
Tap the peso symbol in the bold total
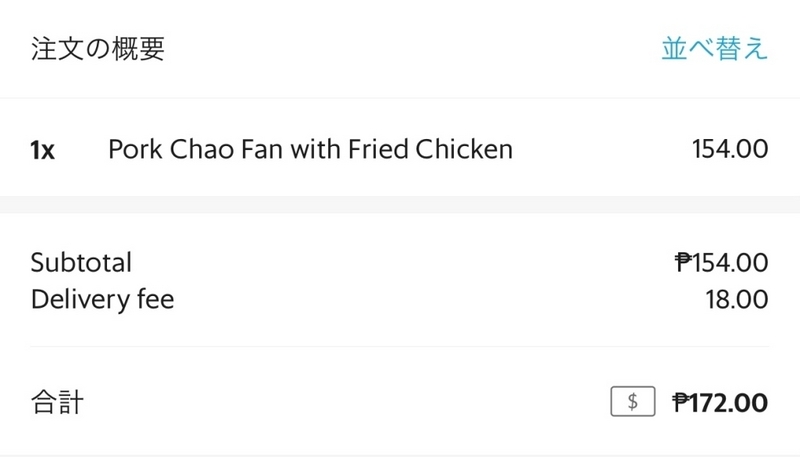click(x=681, y=402)
